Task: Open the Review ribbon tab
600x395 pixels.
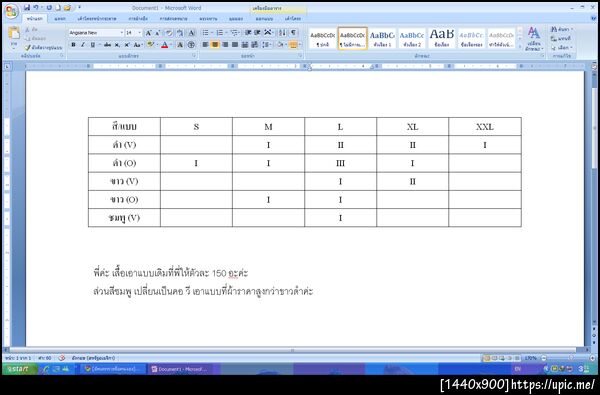Action: pyautogui.click(x=208, y=18)
